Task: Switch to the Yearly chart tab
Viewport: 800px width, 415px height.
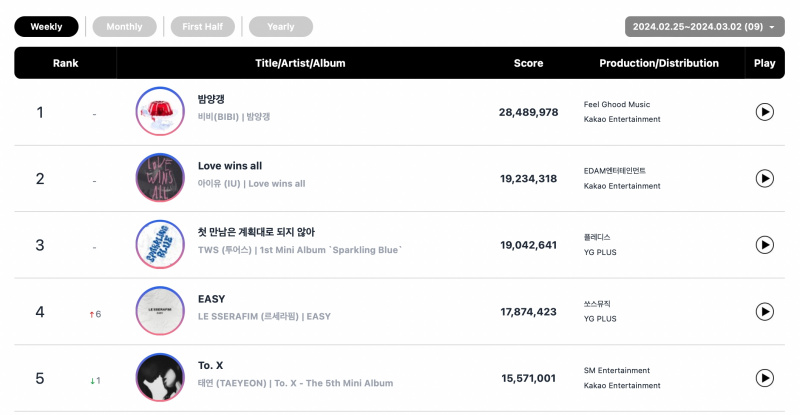Action: (x=281, y=27)
